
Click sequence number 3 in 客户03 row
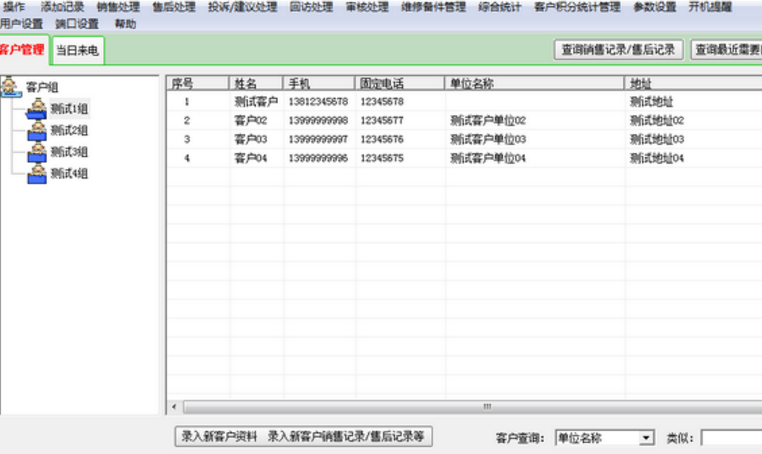(x=187, y=140)
